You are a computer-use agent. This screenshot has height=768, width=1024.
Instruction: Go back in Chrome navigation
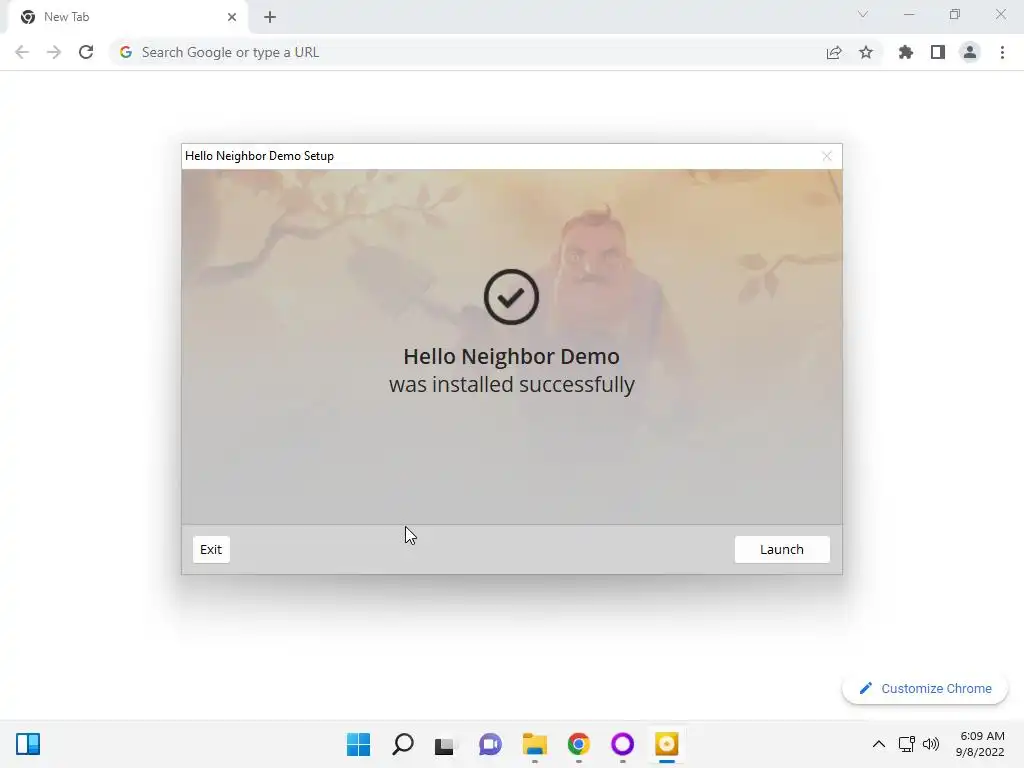tap(22, 52)
